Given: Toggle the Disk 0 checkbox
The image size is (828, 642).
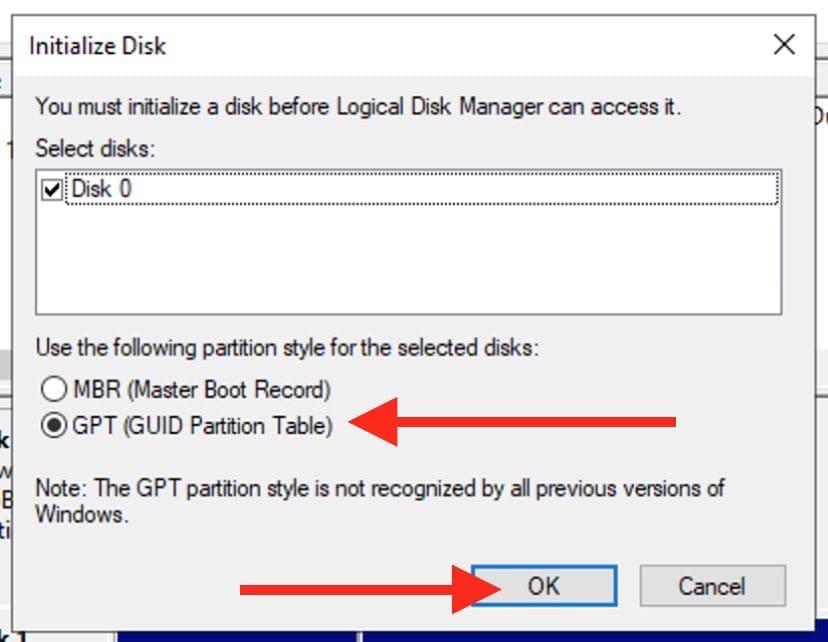Looking at the screenshot, I should pos(52,189).
